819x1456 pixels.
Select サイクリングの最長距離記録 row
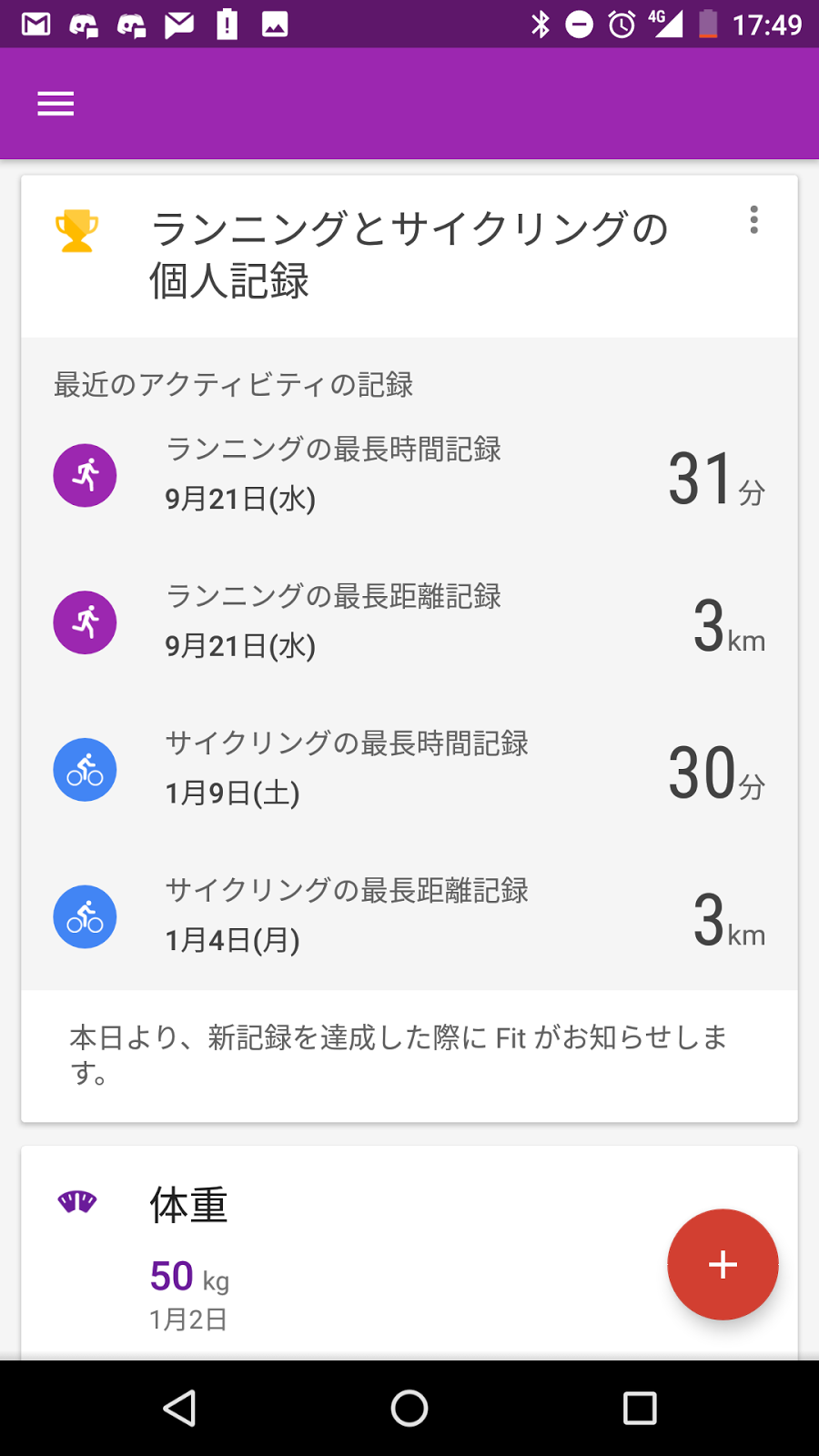coord(346,891)
